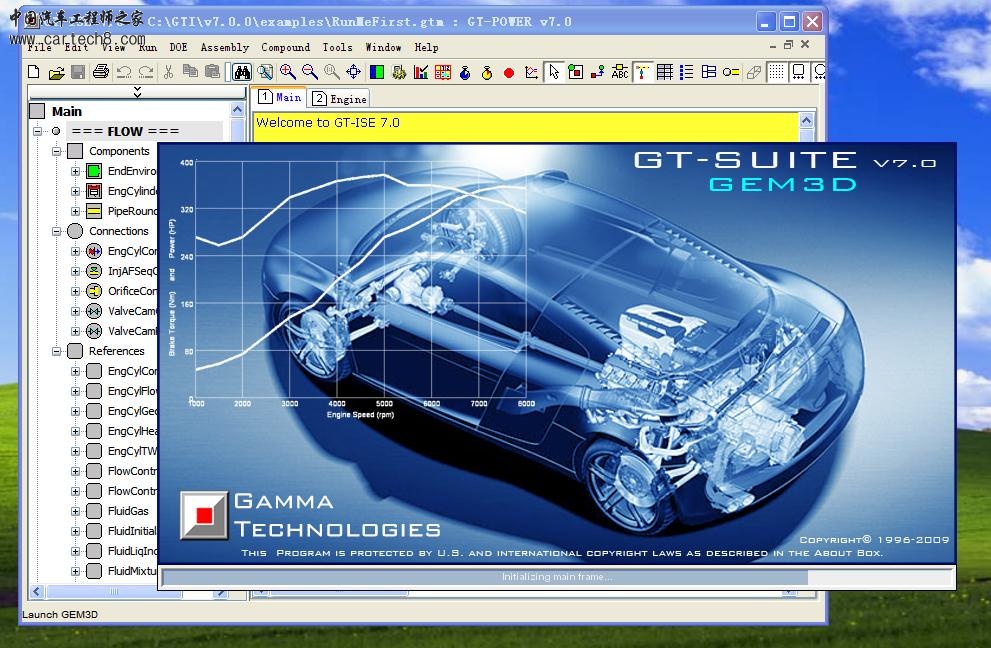Open the Tools menu
Viewport: 991px width, 648px height.
pyautogui.click(x=337, y=47)
